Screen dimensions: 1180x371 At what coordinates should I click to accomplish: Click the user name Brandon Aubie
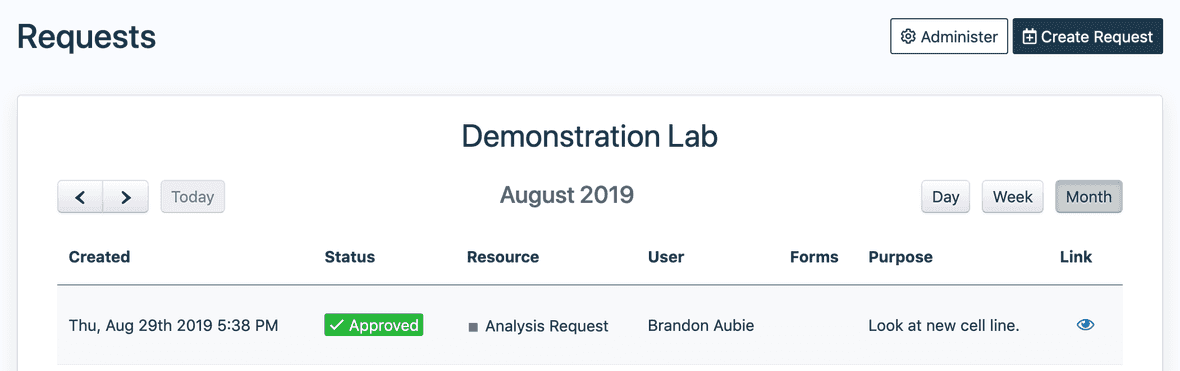701,326
